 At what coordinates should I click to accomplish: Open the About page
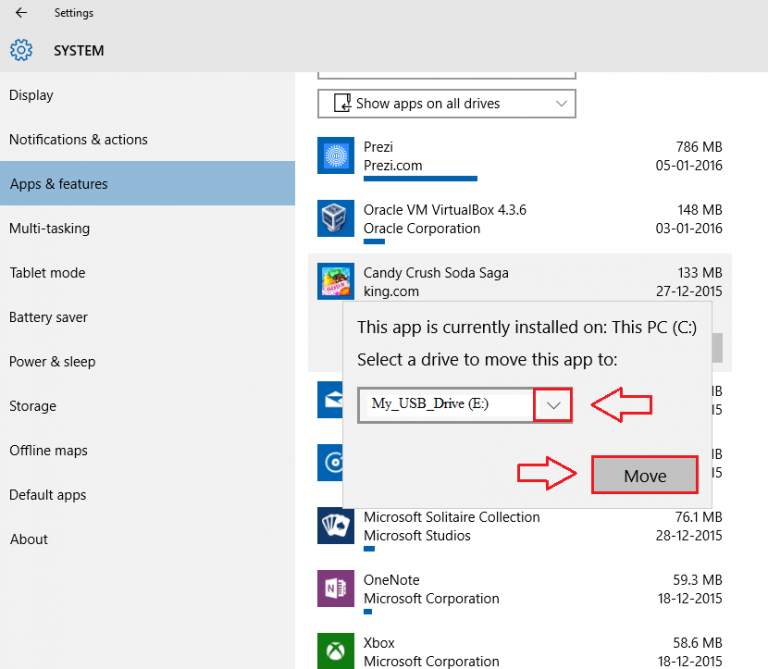(x=29, y=540)
